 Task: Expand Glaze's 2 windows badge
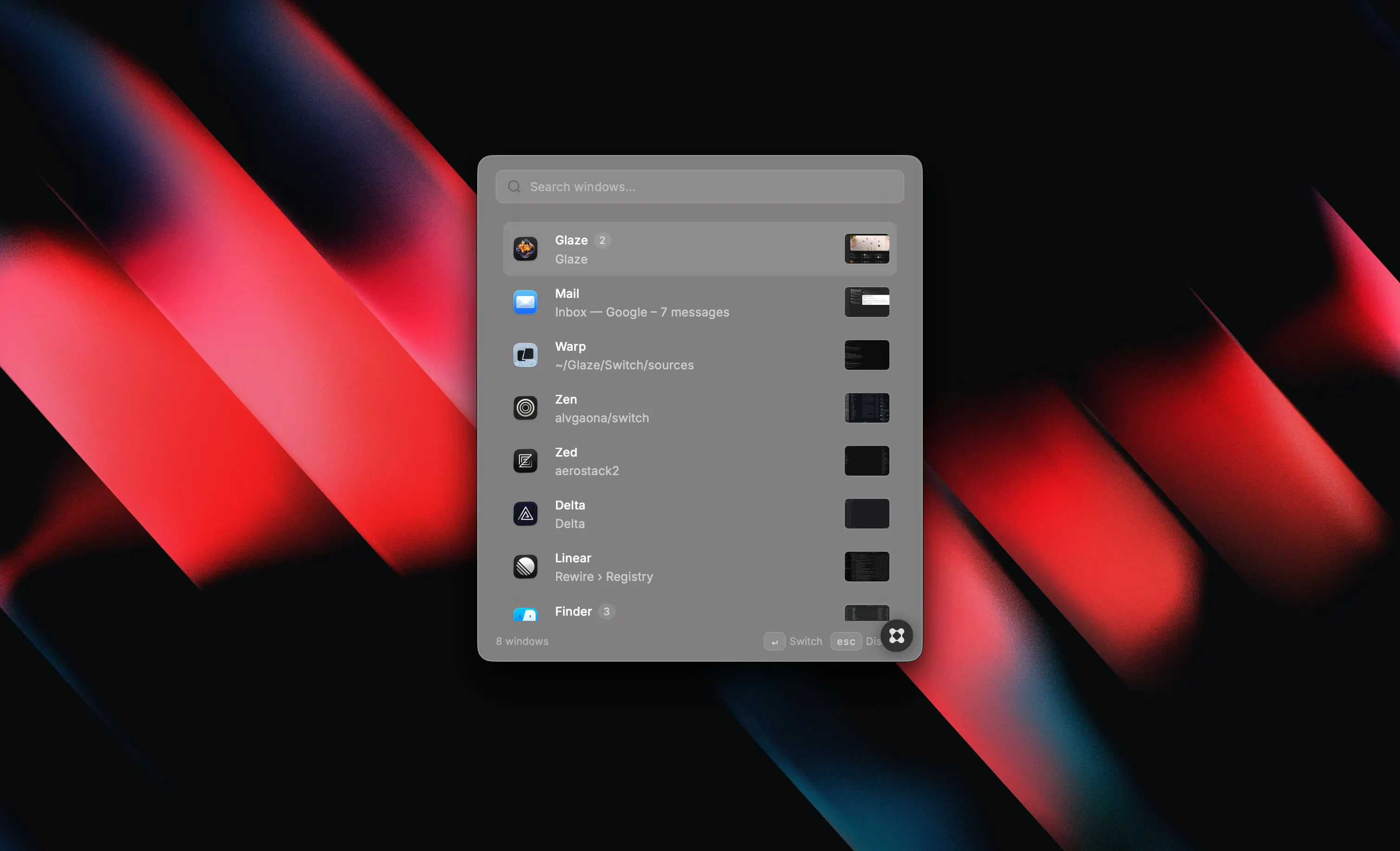pos(602,240)
